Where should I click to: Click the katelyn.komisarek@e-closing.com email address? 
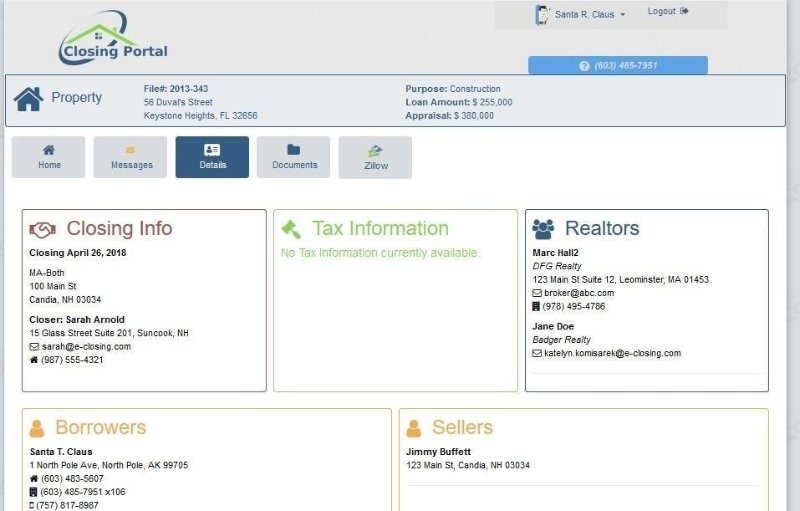coord(612,353)
